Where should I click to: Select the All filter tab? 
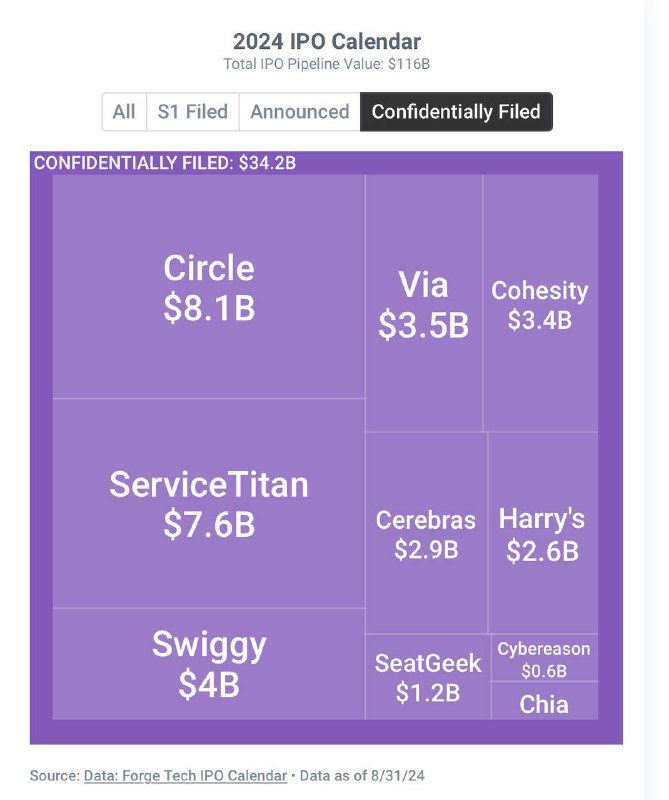point(124,112)
